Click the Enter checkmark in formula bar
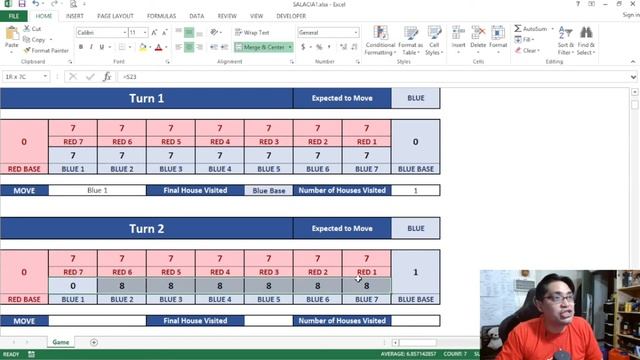This screenshot has width=640, height=360. [90, 76]
